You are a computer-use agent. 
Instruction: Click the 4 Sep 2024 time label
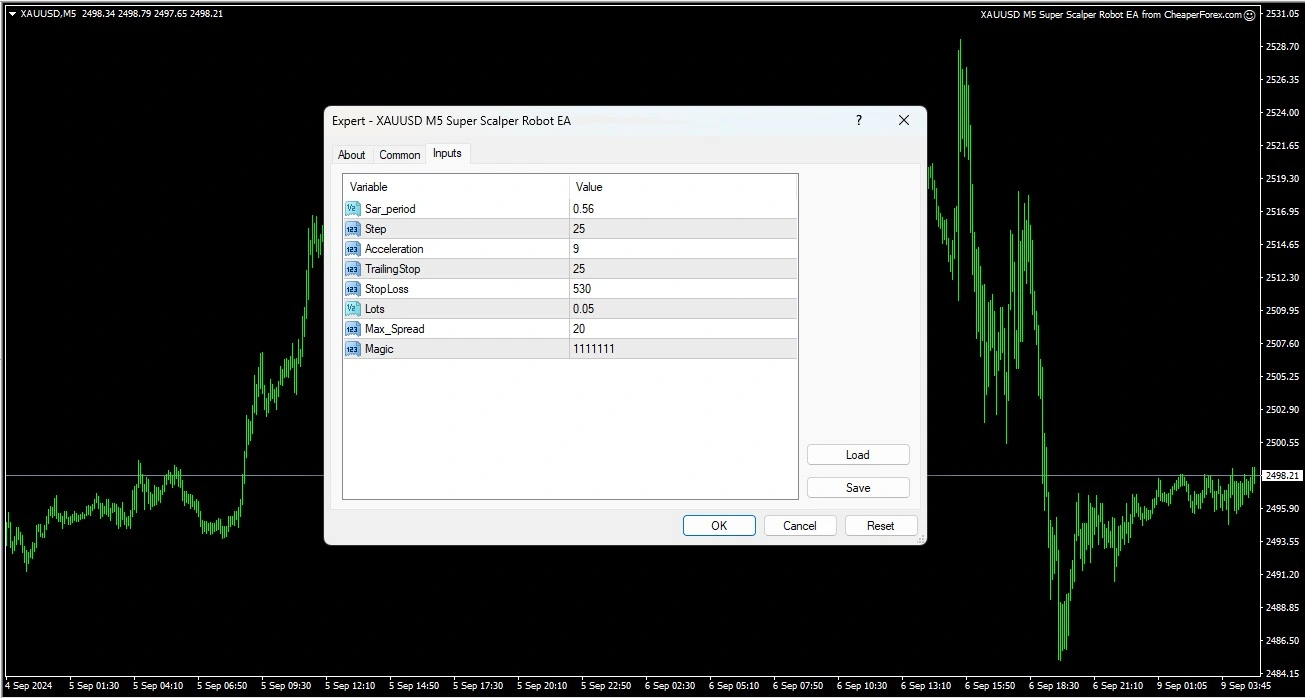click(x=30, y=686)
